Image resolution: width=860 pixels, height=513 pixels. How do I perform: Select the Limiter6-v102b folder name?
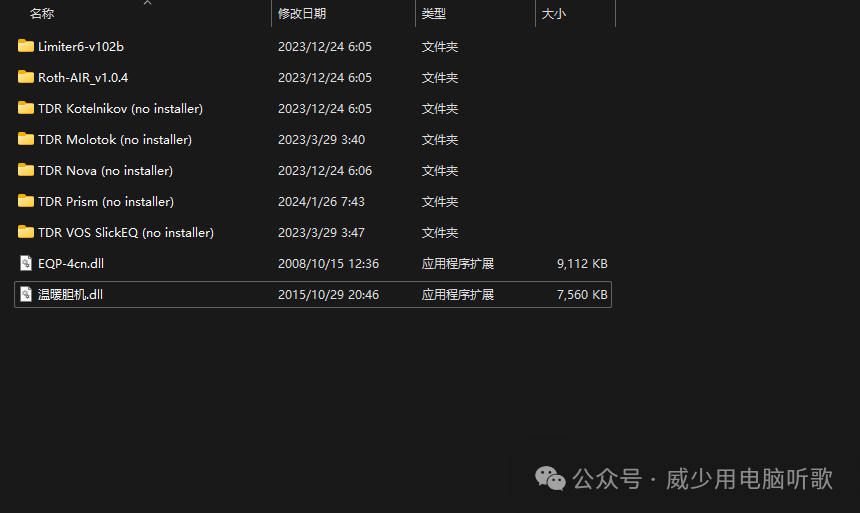click(x=81, y=47)
